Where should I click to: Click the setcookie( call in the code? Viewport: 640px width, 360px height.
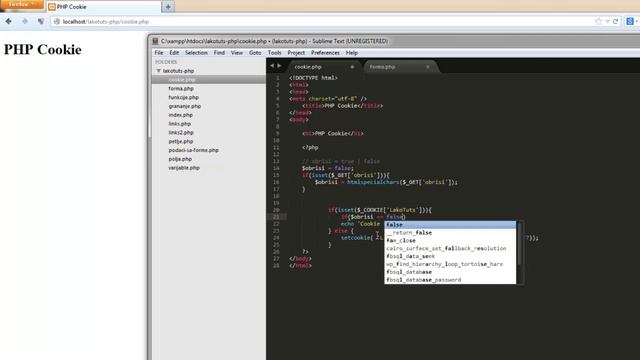357,238
